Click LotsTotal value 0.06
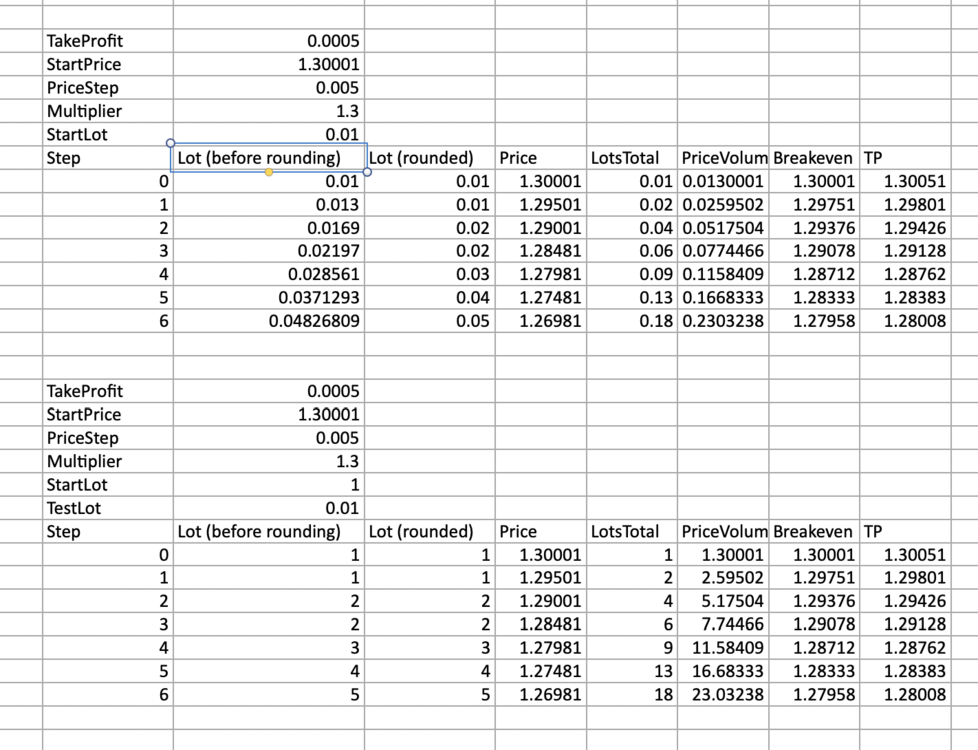 pos(632,251)
